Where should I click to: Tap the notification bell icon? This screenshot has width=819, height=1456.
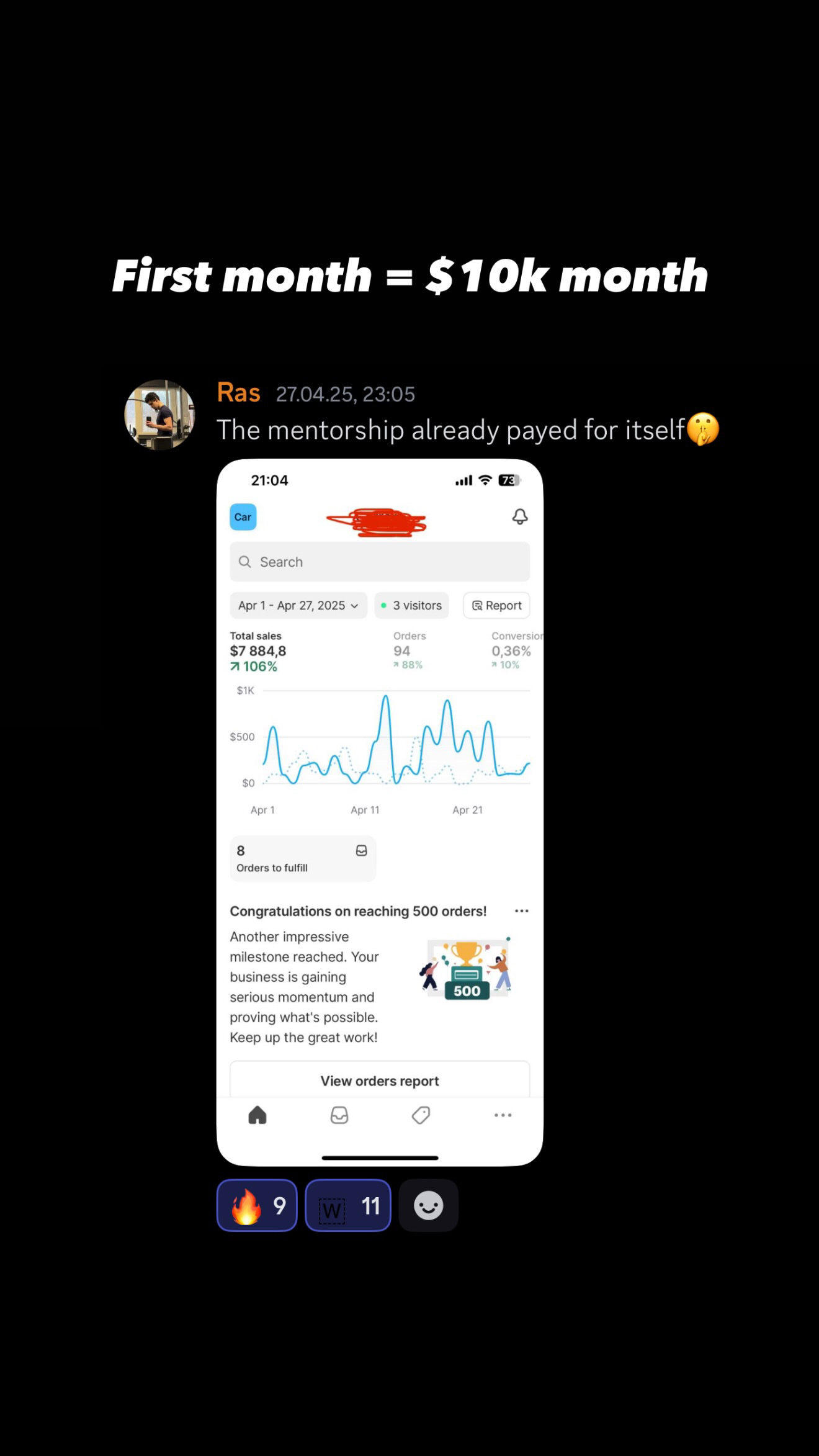(520, 516)
